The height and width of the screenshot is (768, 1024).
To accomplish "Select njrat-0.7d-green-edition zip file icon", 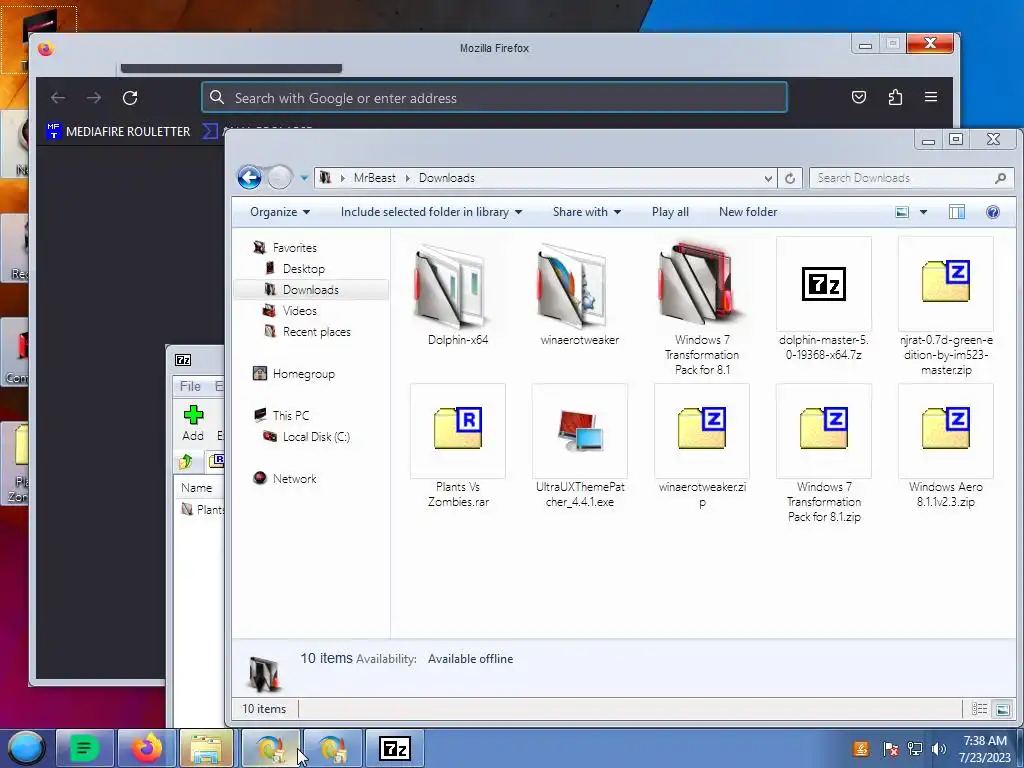I will click(946, 283).
